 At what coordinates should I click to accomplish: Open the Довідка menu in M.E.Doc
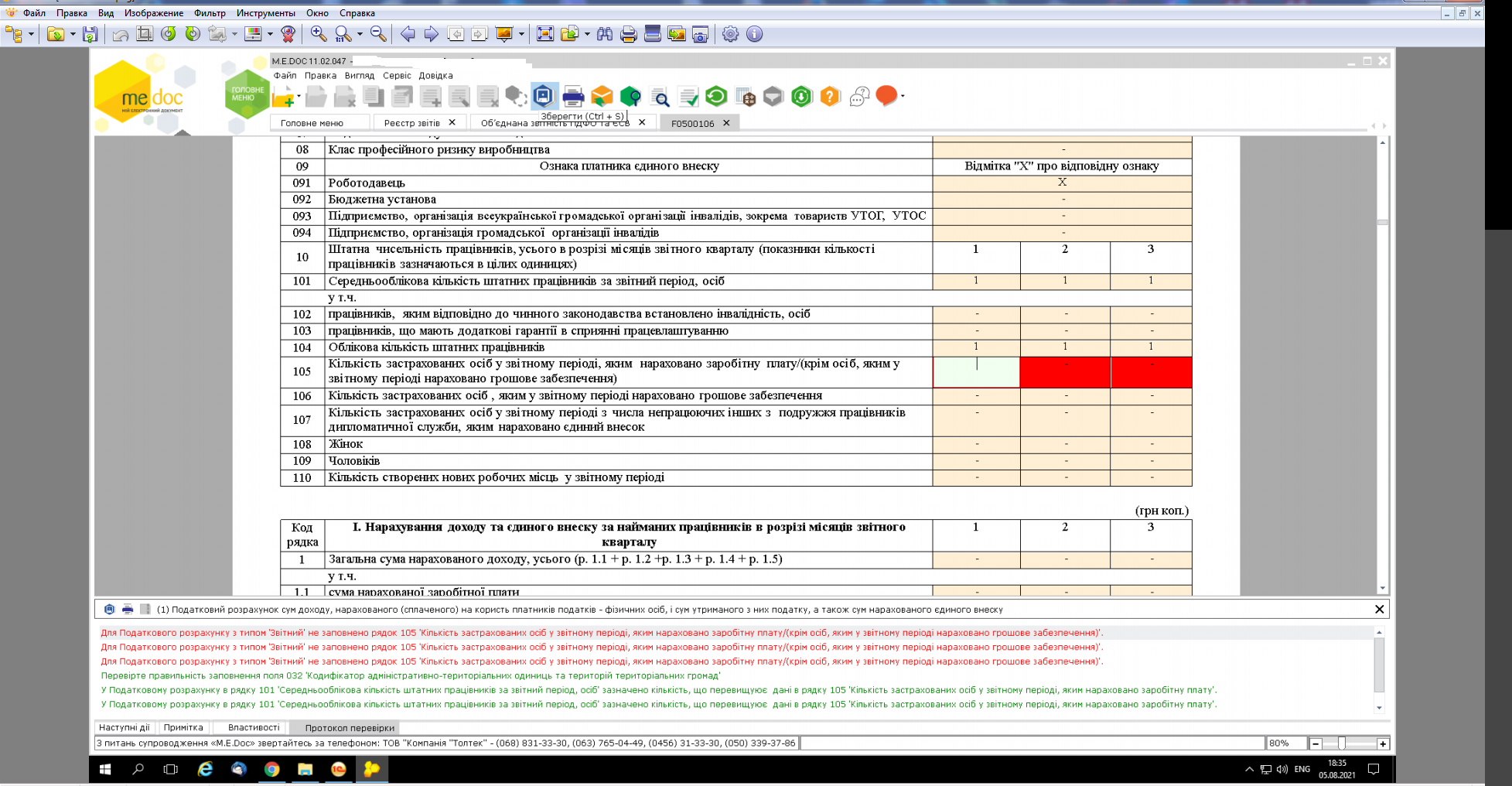(x=435, y=76)
